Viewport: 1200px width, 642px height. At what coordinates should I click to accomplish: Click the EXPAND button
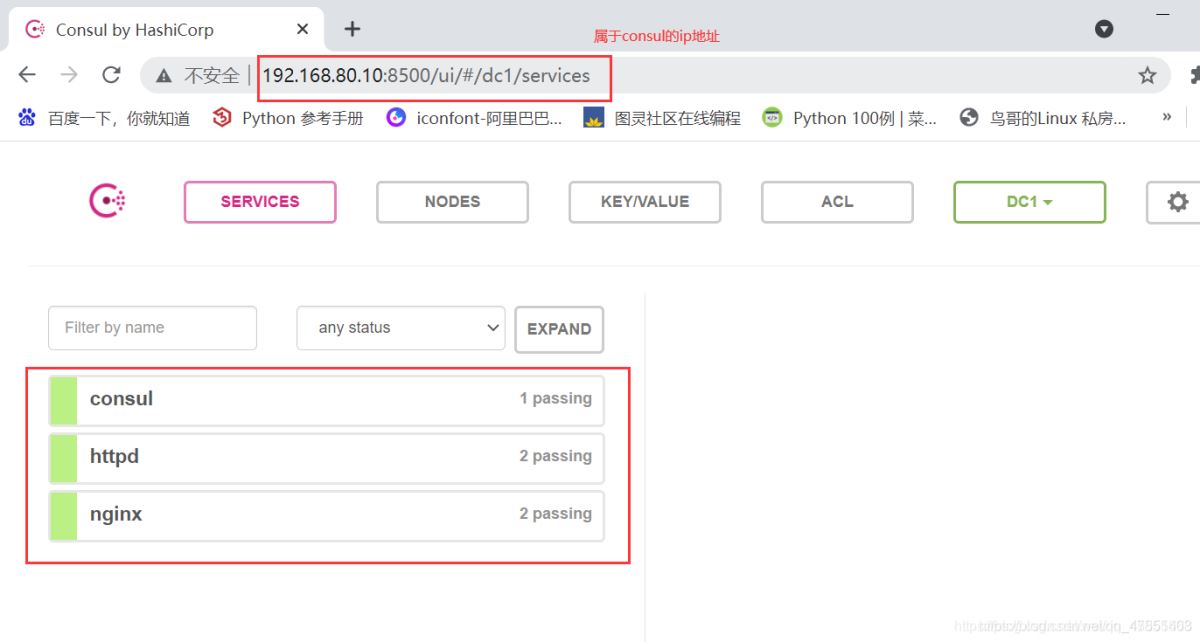(559, 328)
